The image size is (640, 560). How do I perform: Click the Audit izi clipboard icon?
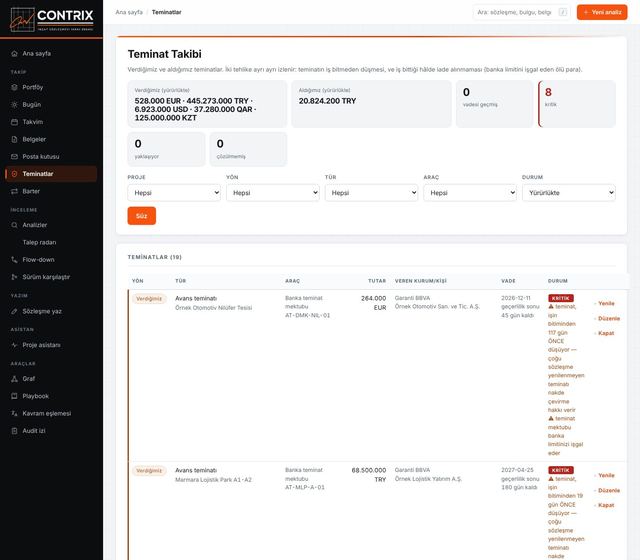14,431
